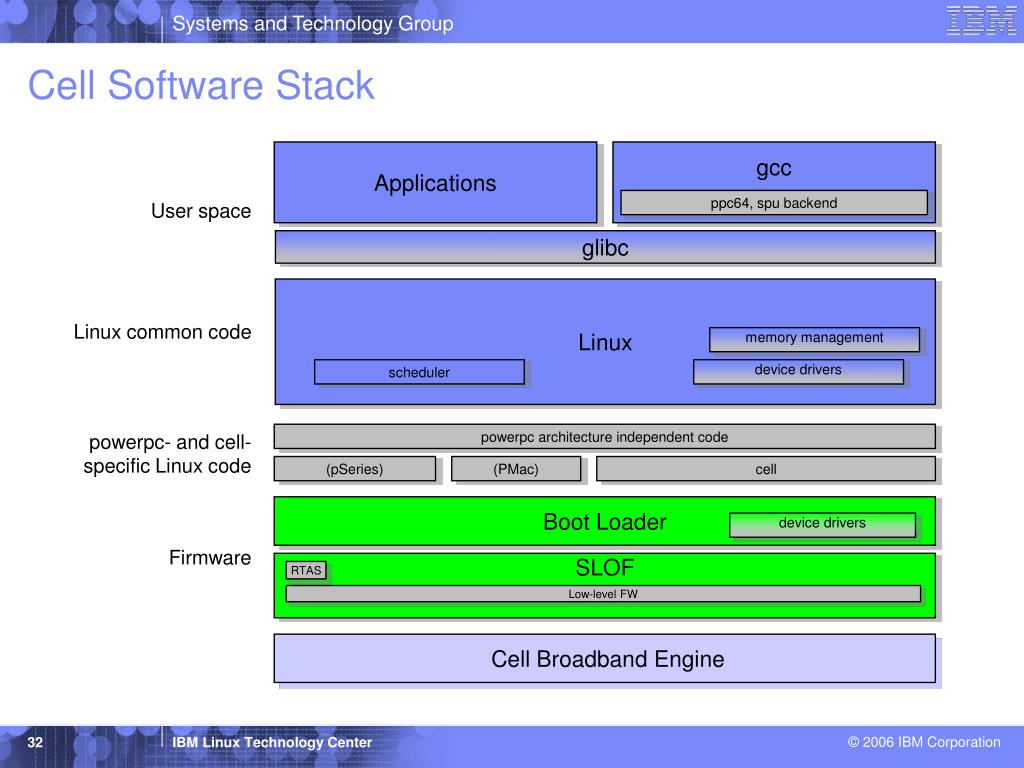Click the Cell Software Stack title
Image resolution: width=1024 pixels, height=768 pixels.
[201, 85]
